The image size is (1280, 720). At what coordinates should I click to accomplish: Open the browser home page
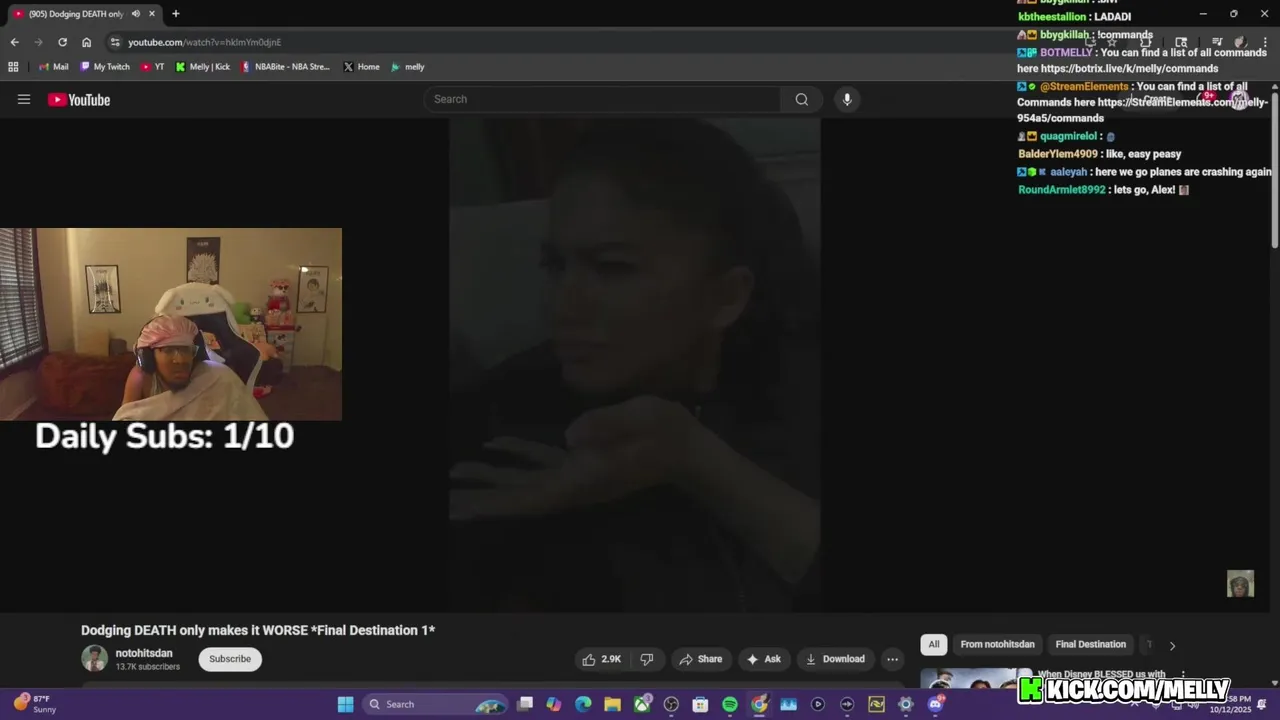86,42
